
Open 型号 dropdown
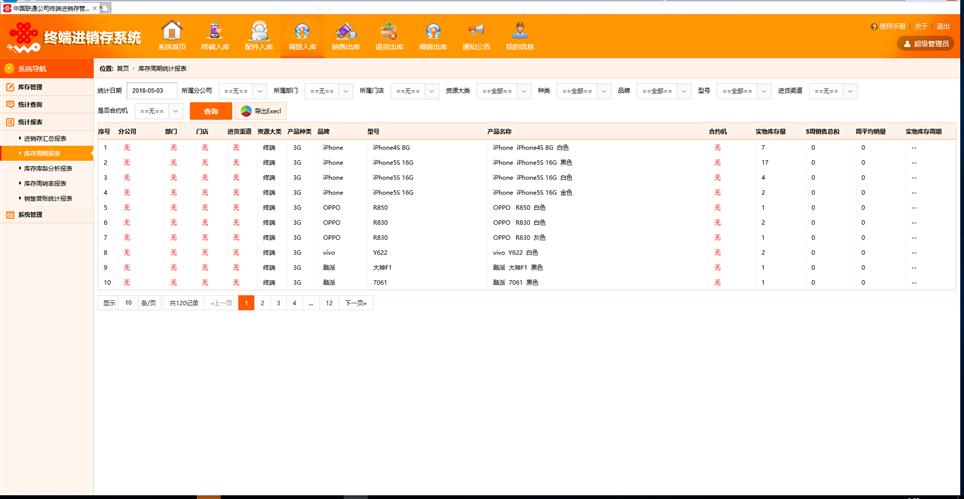744,91
